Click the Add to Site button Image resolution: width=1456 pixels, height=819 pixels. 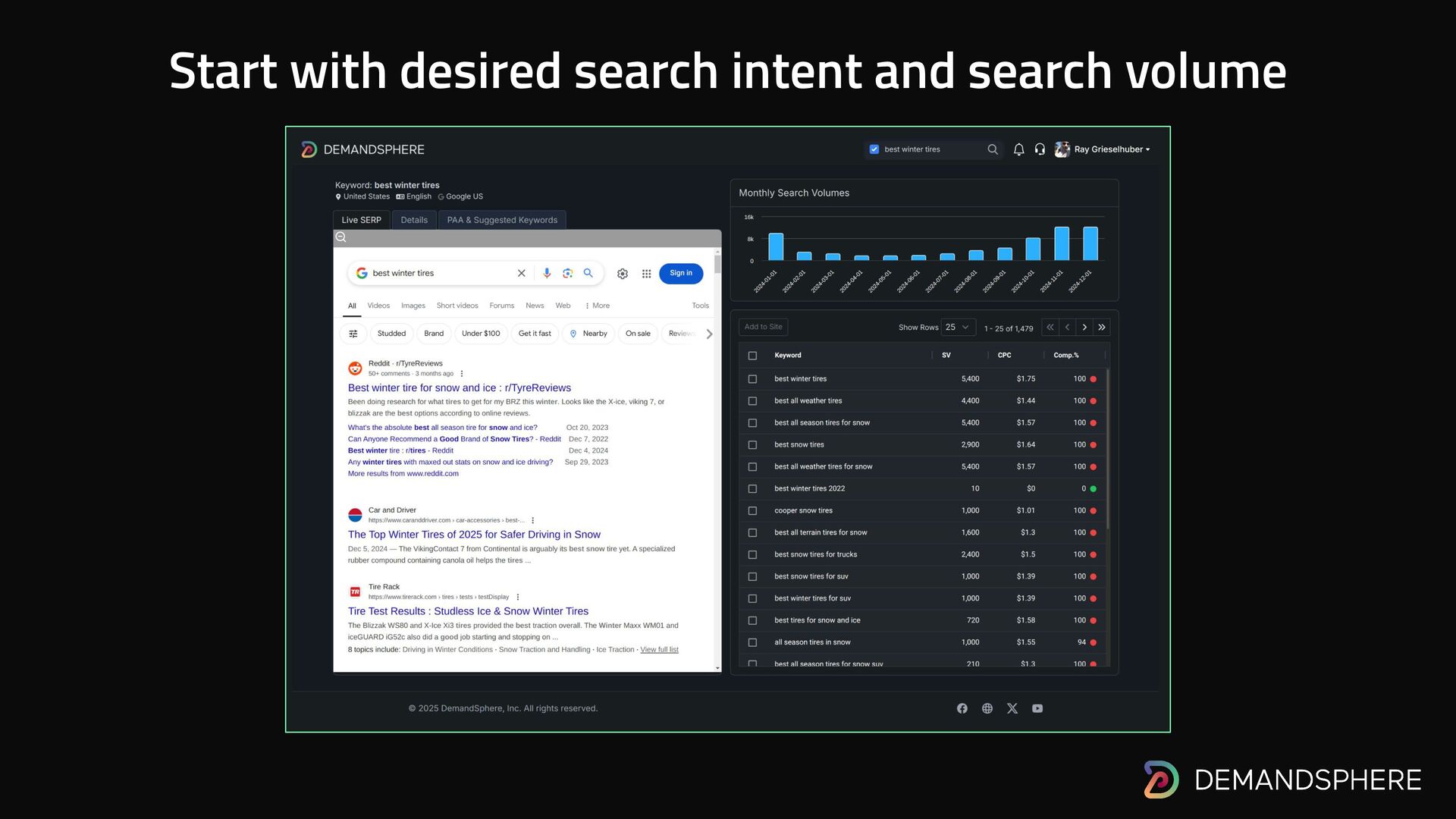point(763,327)
